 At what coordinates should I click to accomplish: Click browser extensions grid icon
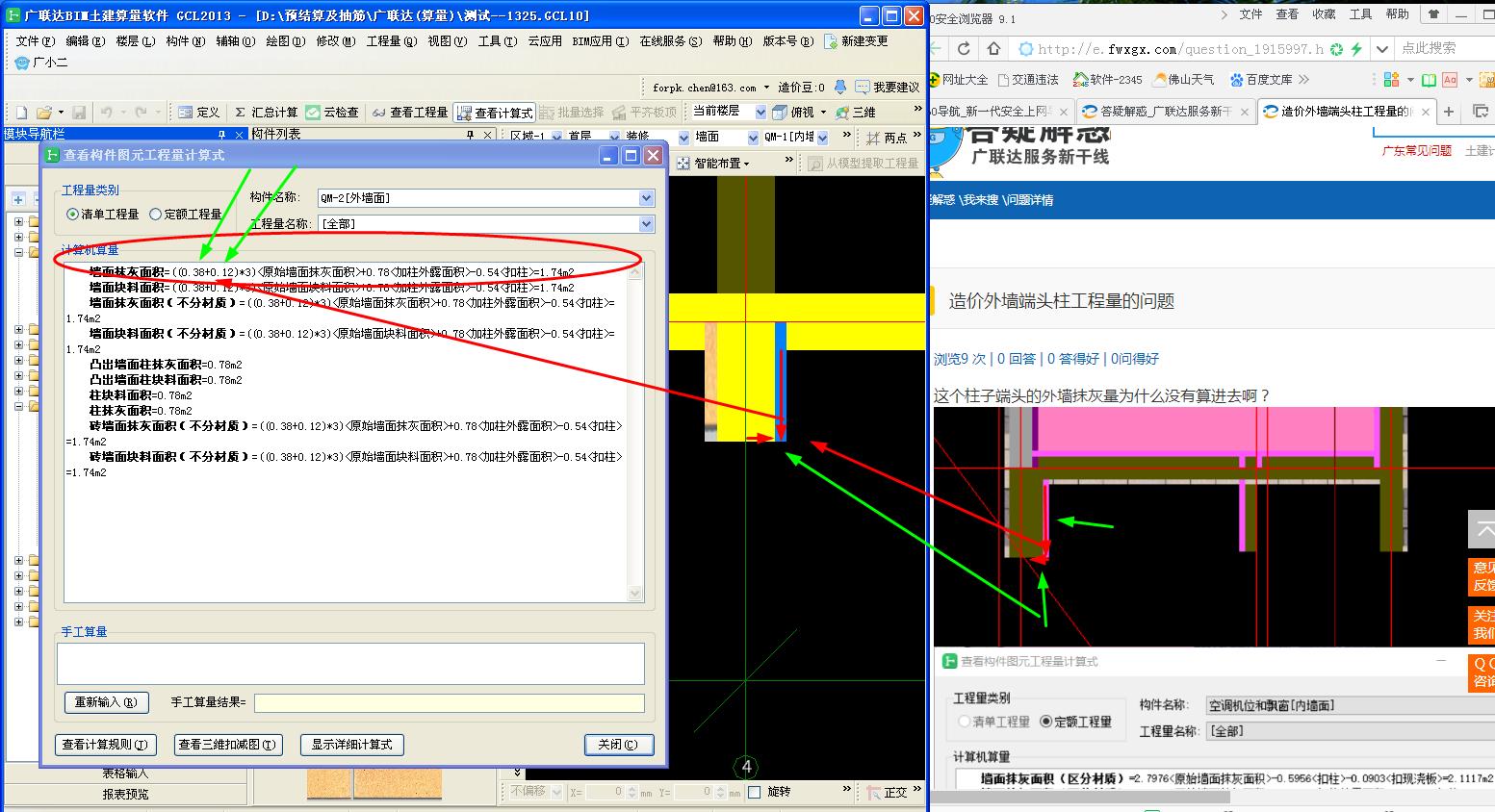(x=1391, y=80)
